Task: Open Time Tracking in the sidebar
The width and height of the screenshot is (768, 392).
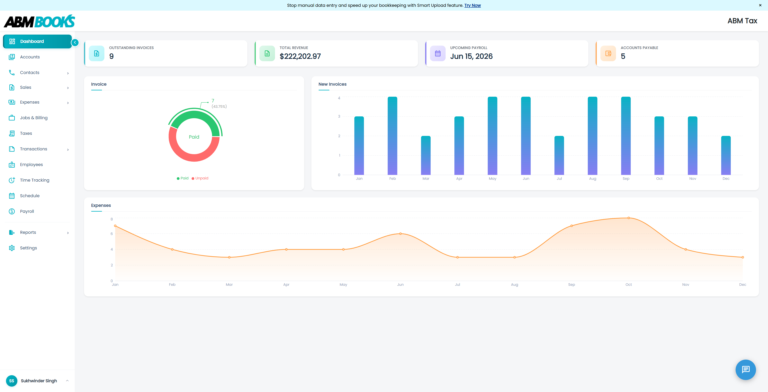Action: [x=37, y=180]
